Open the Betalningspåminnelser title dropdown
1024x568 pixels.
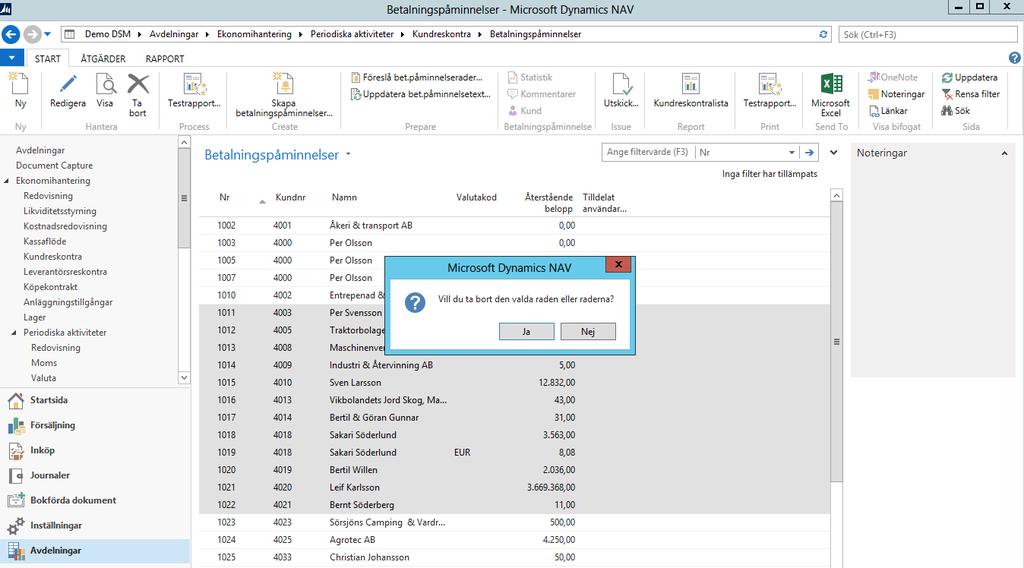(x=348, y=155)
